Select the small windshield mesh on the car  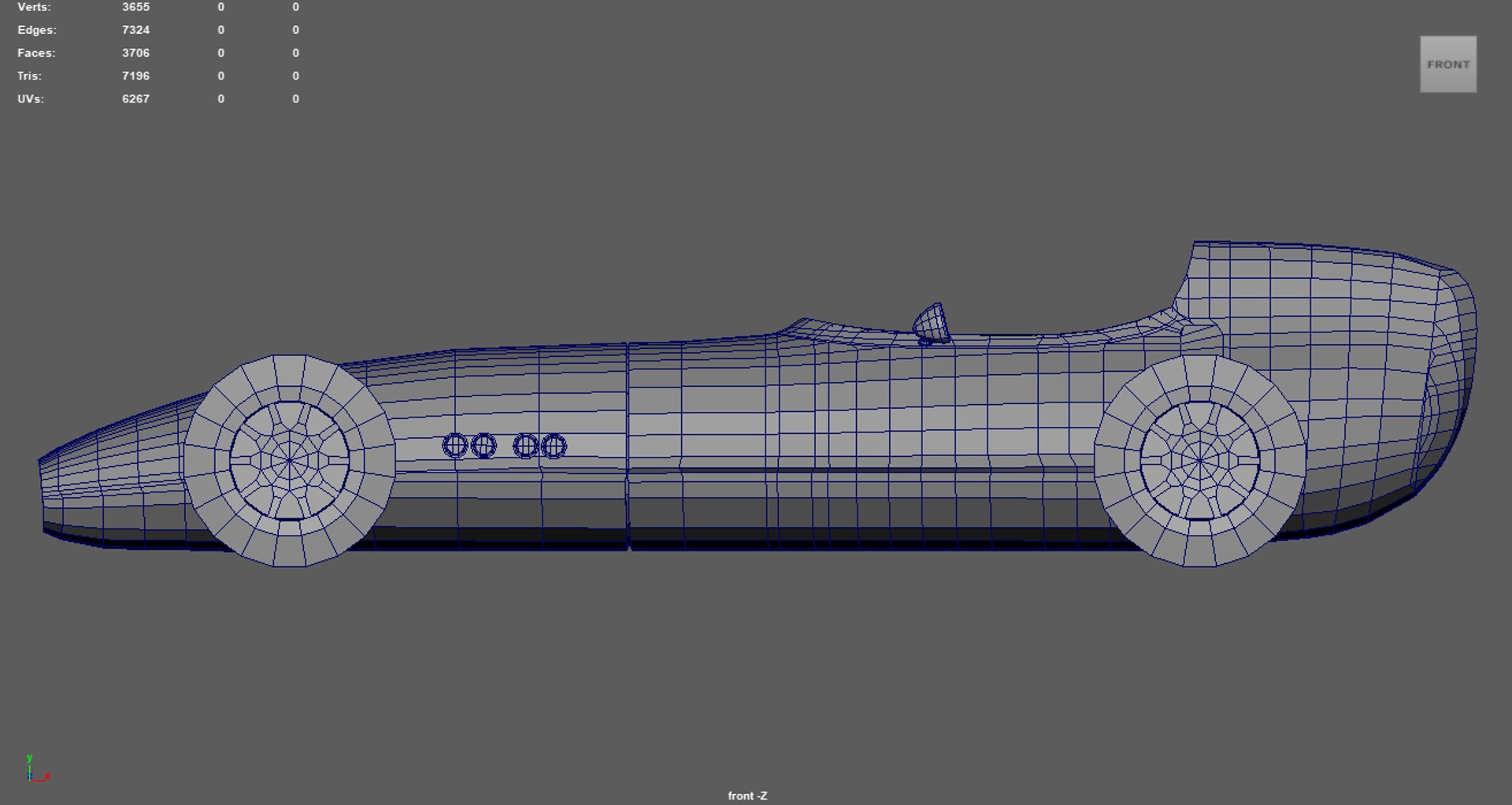932,323
